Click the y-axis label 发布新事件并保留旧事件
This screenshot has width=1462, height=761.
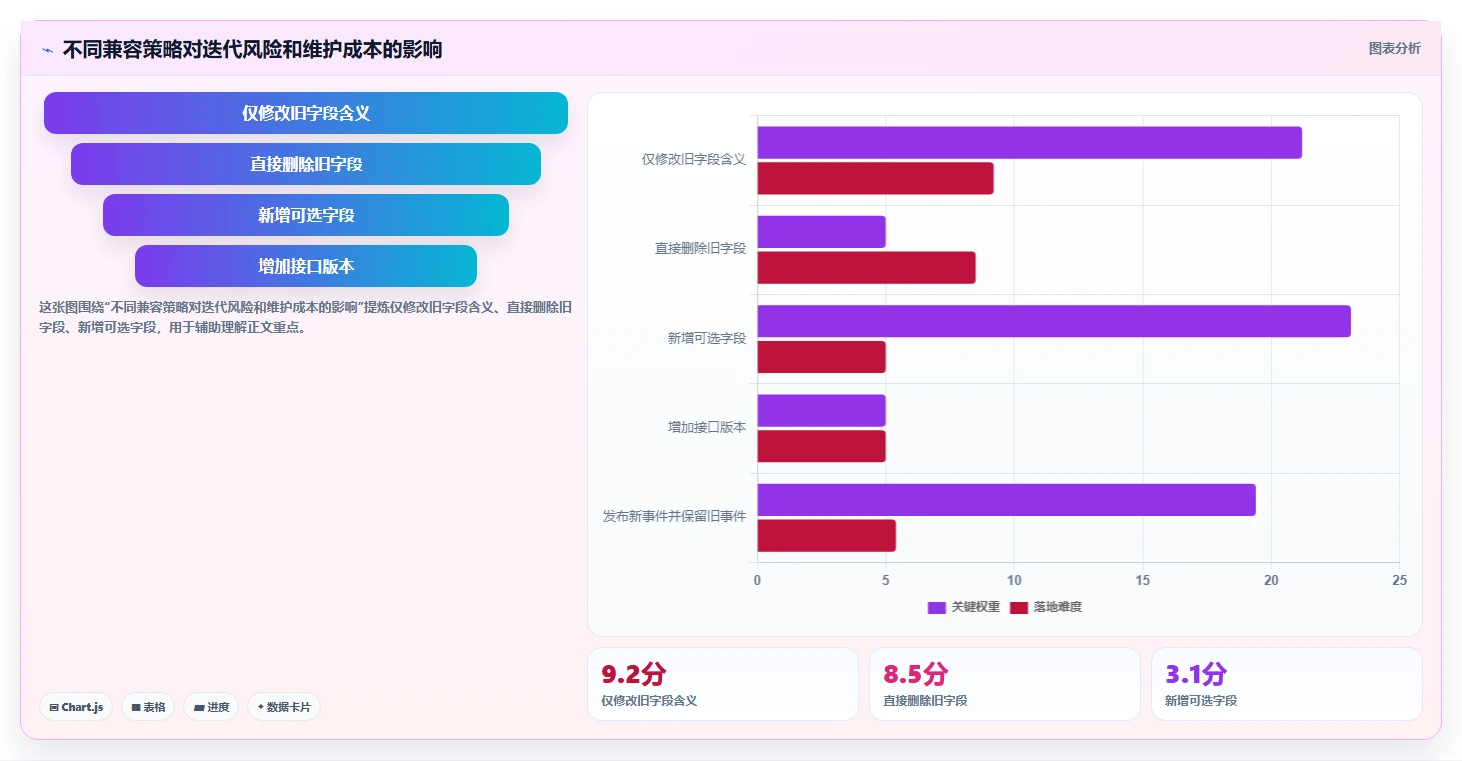674,516
